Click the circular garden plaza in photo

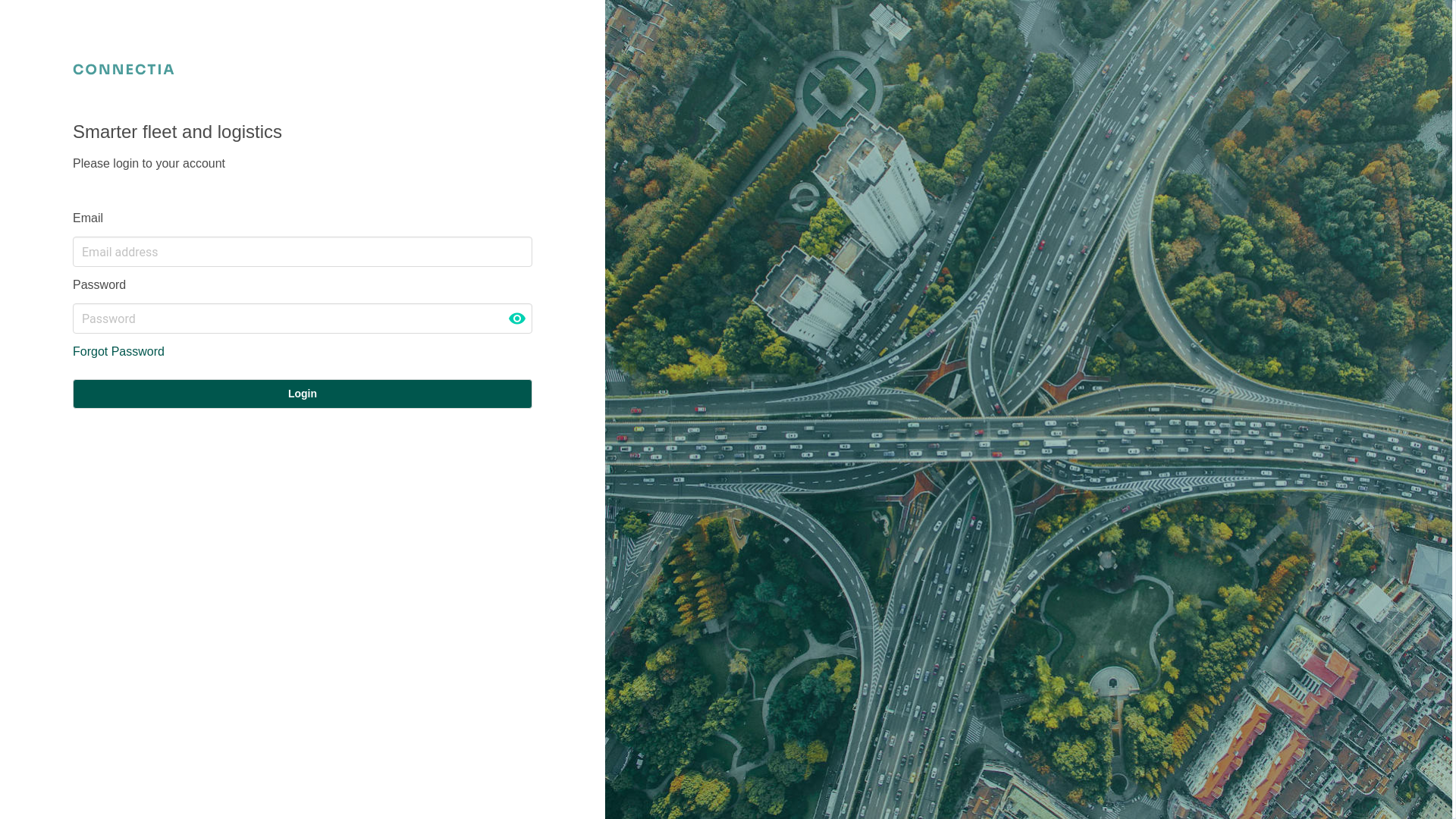pyautogui.click(x=838, y=89)
